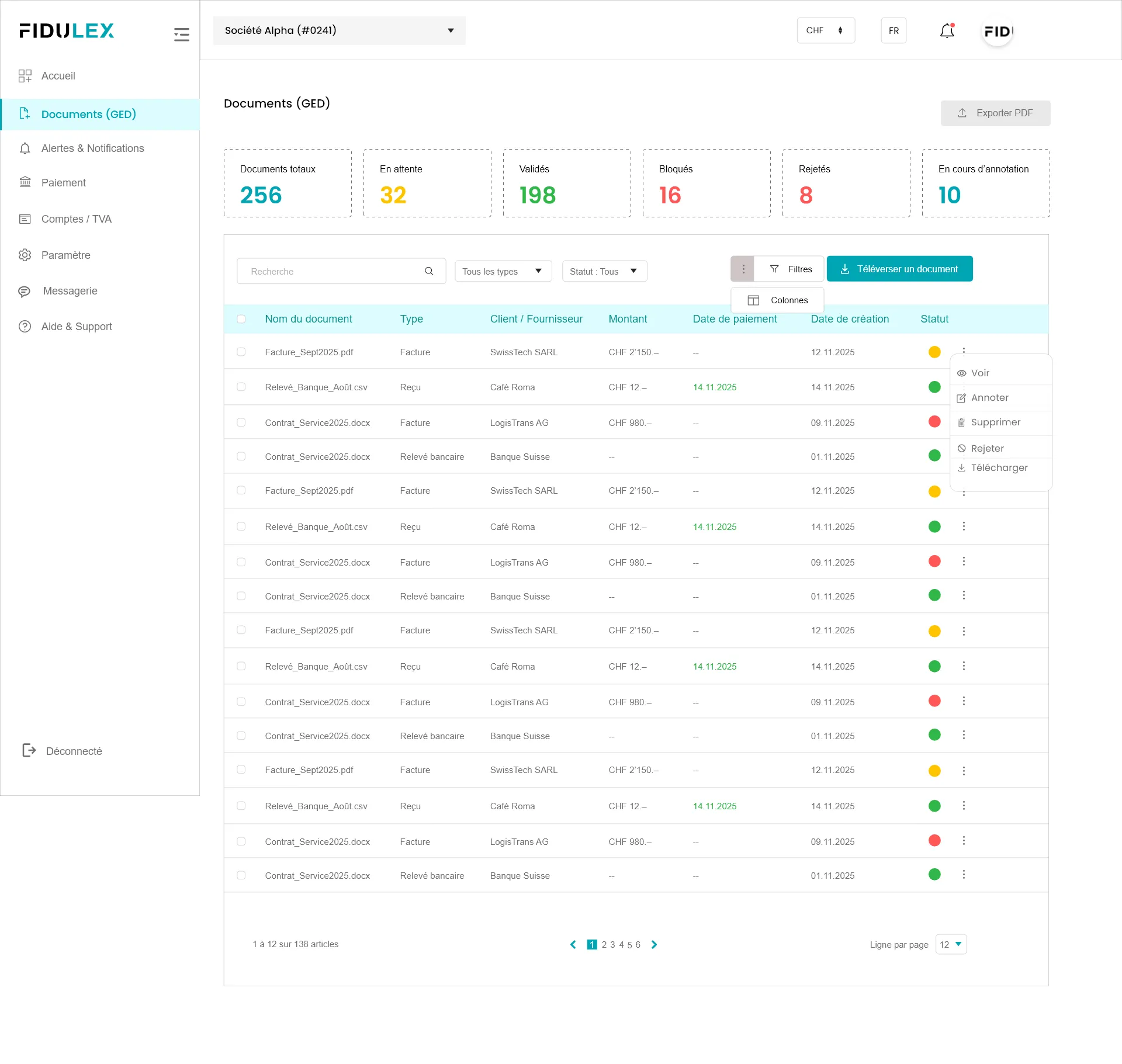Click the Exporter PDF button
This screenshot has width=1122, height=1064.
pyautogui.click(x=995, y=113)
